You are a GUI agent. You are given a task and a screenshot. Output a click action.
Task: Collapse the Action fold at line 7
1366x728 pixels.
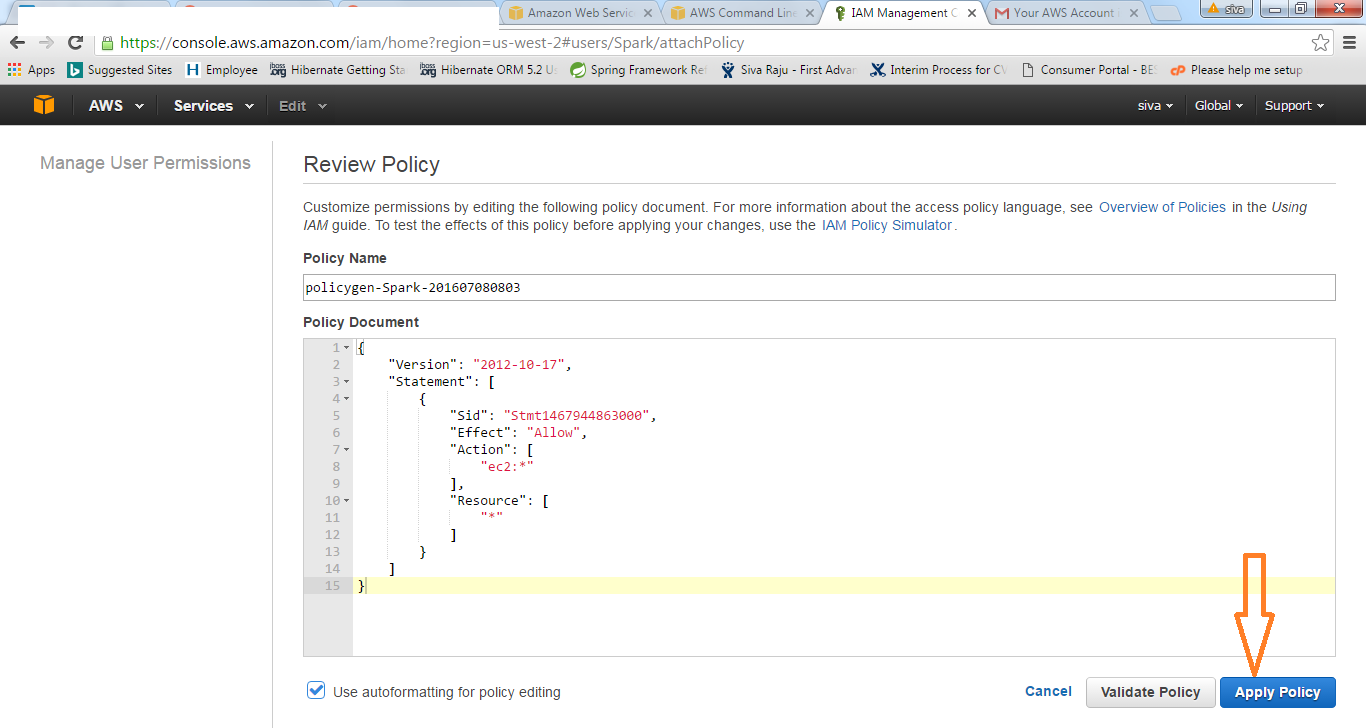[346, 450]
